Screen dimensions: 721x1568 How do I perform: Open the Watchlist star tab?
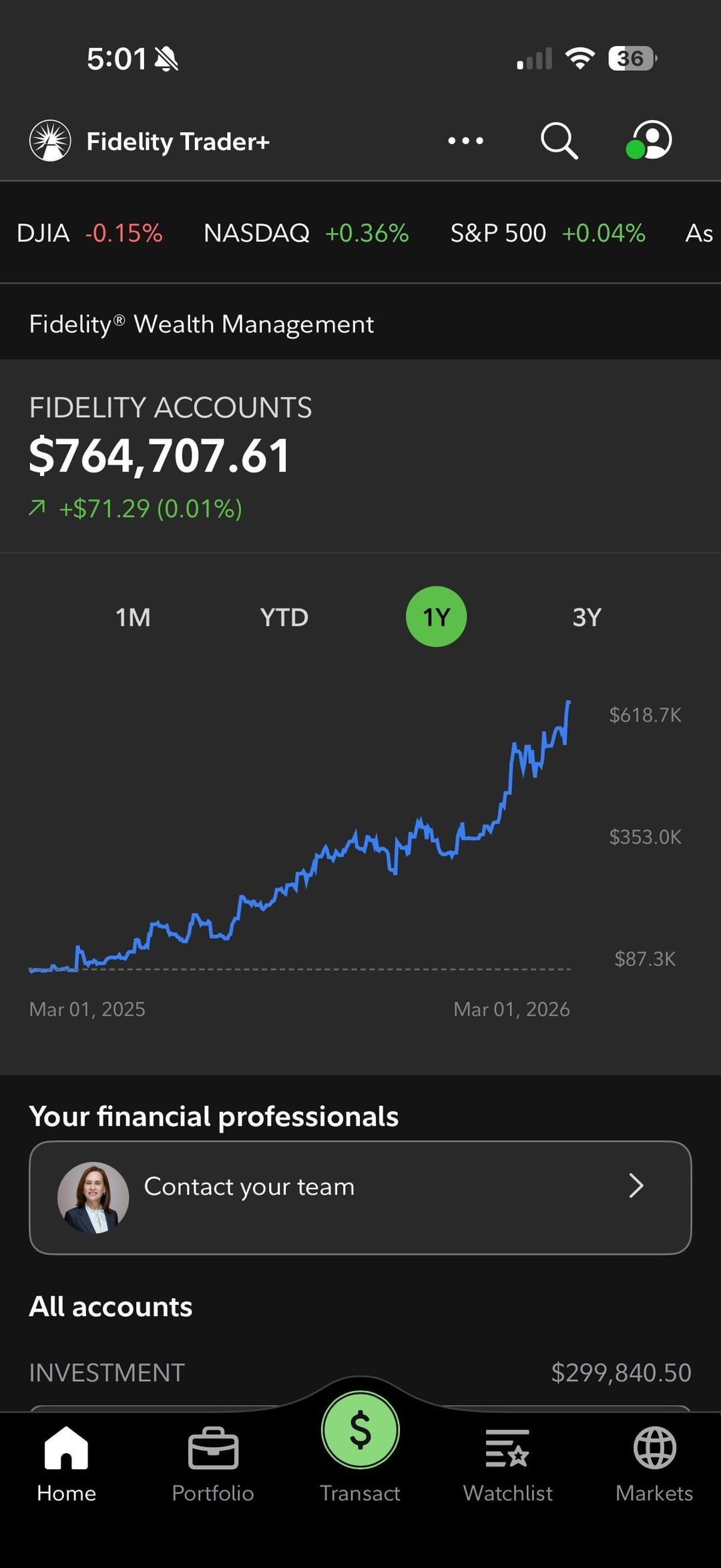coord(507,1464)
